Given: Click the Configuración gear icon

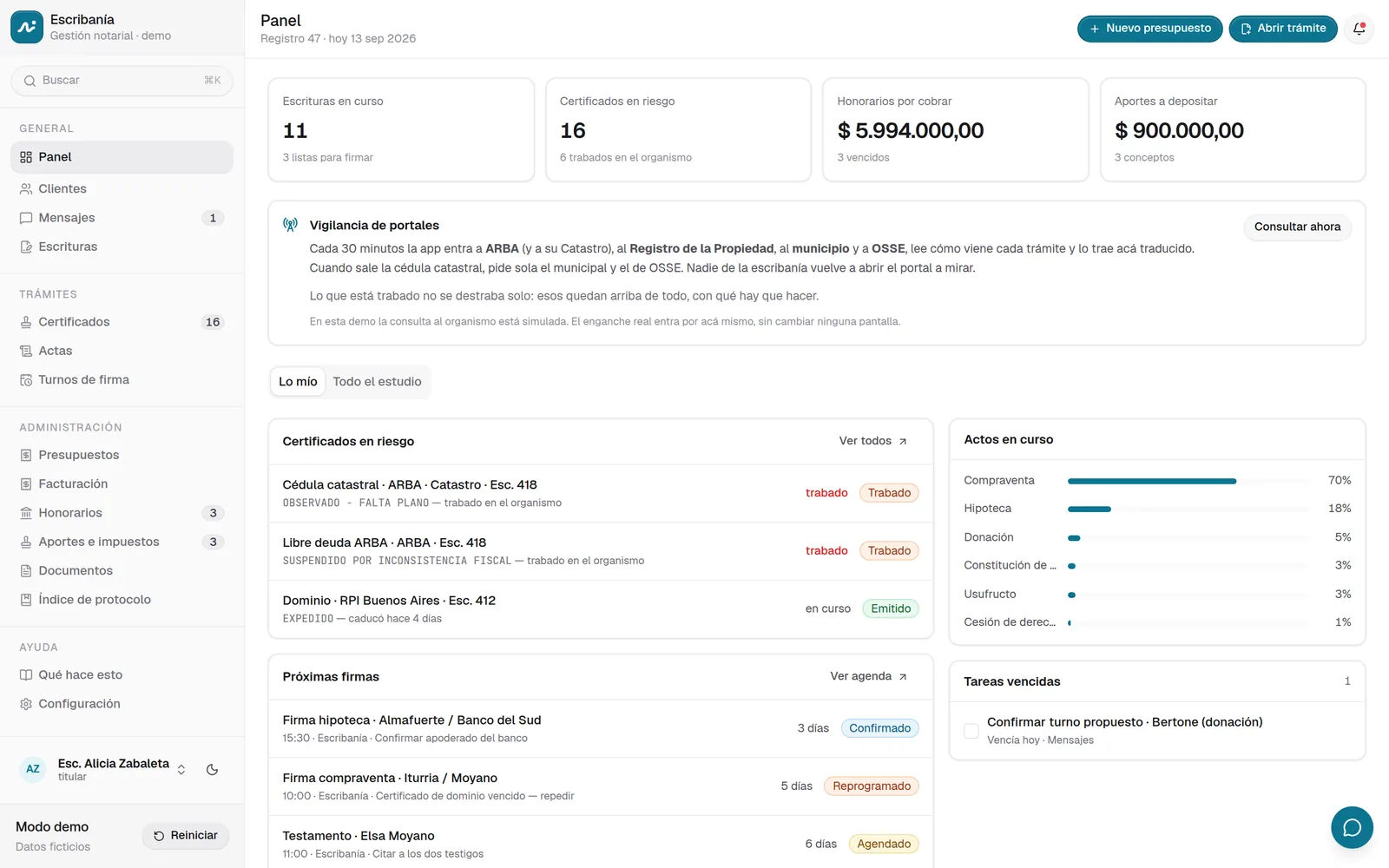Looking at the screenshot, I should (x=26, y=704).
